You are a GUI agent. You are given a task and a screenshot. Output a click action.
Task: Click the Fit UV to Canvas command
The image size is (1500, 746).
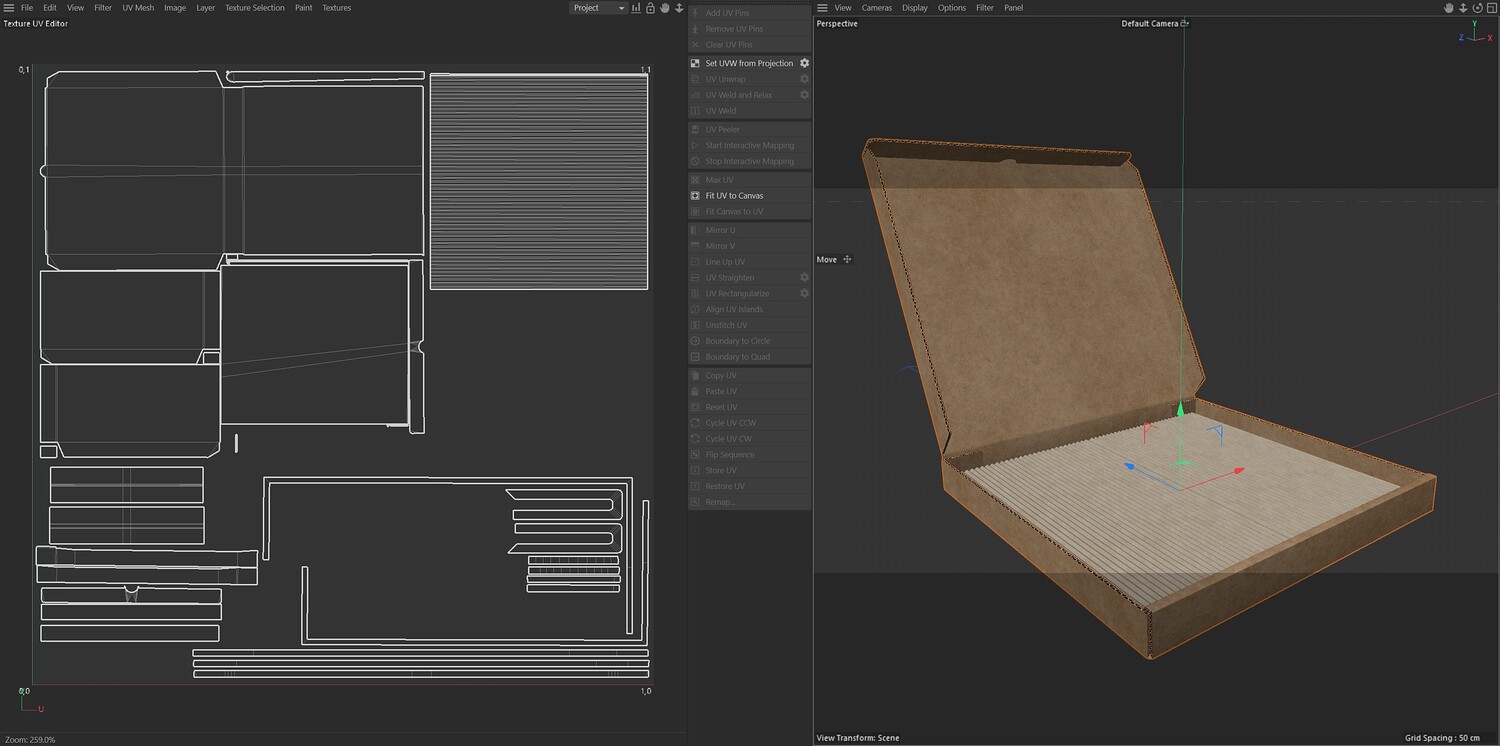click(x=734, y=196)
